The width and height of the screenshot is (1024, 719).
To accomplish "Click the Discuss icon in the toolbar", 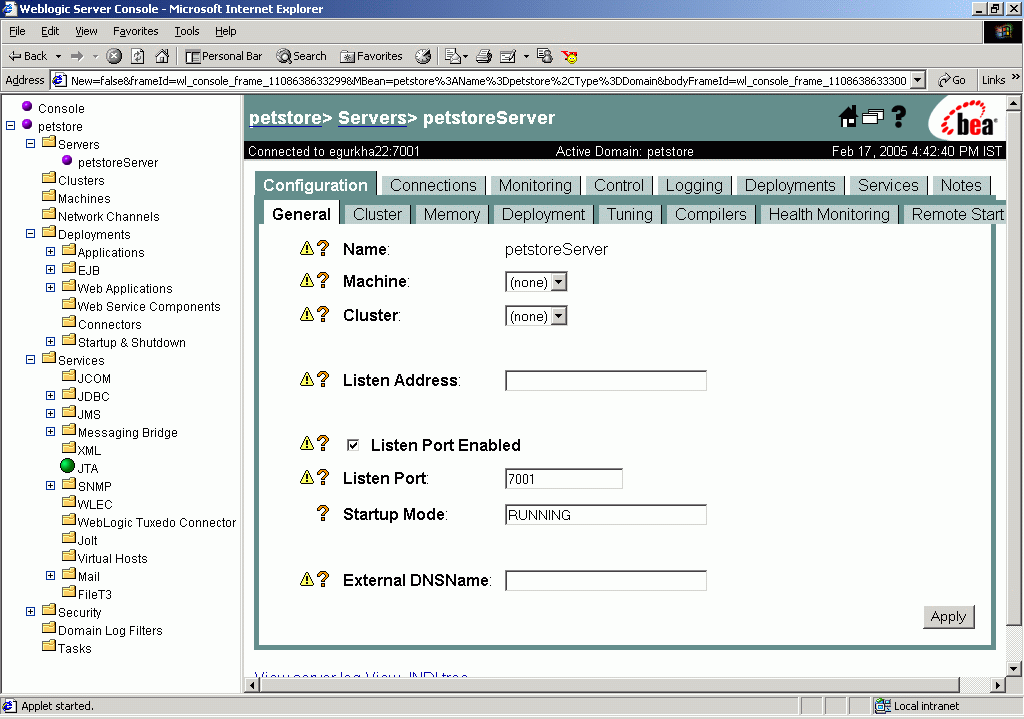I will tap(544, 56).
